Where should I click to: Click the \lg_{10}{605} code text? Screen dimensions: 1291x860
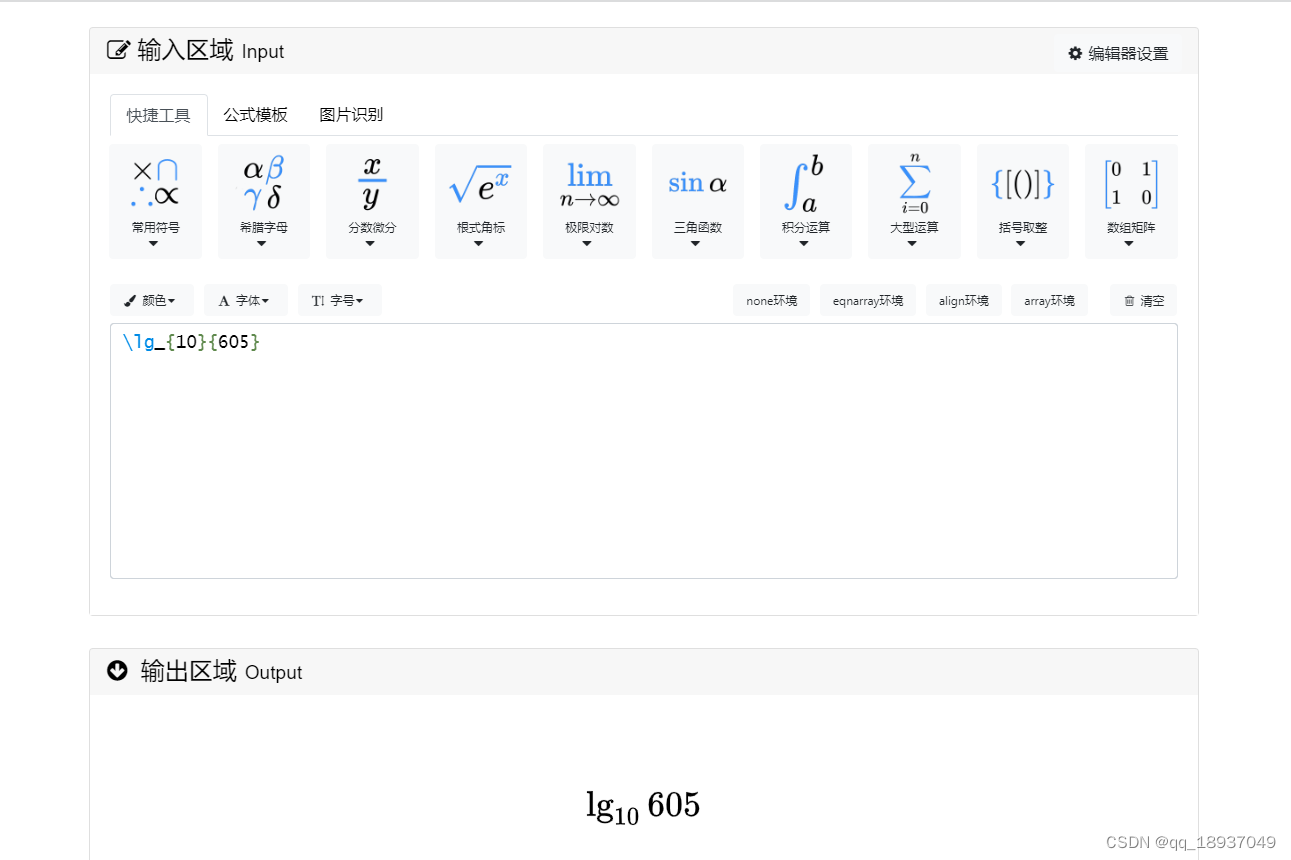191,342
